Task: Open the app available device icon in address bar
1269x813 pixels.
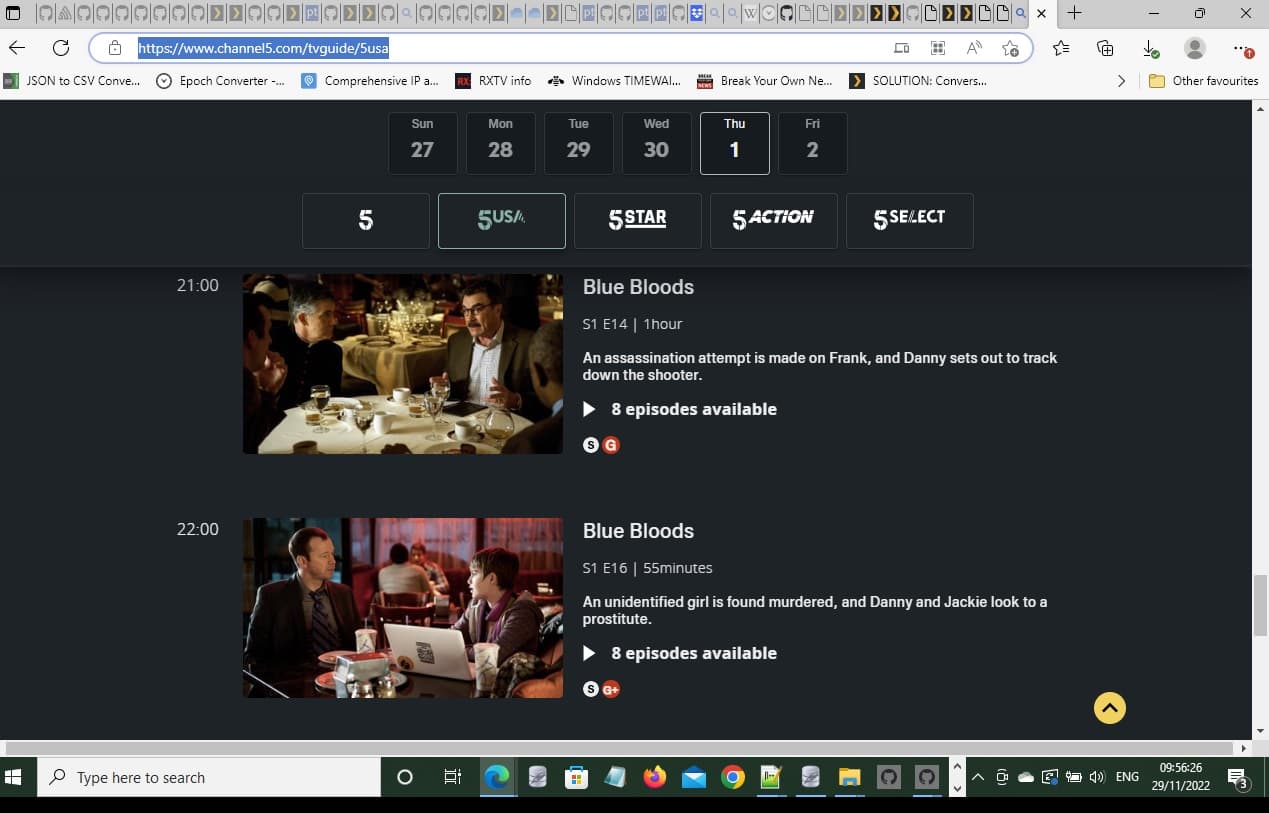Action: point(901,48)
